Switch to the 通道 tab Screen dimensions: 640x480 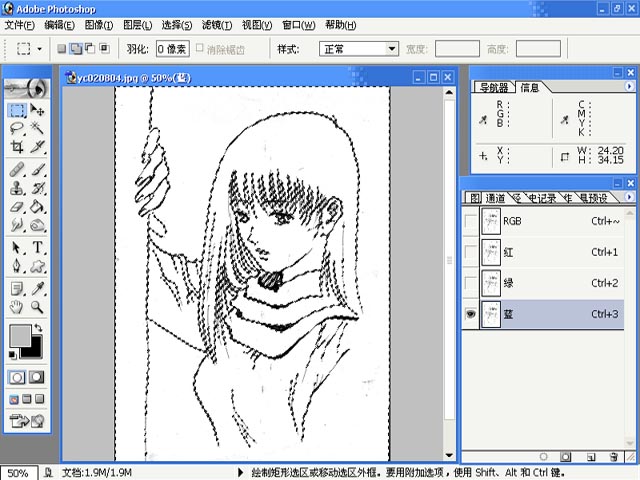(x=495, y=198)
